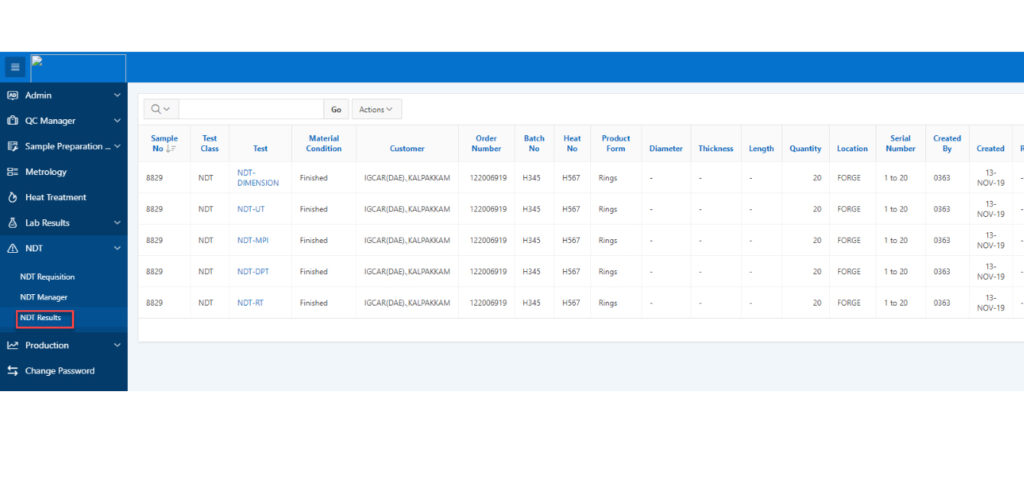Click the Diameter column header
The width and height of the screenshot is (1024, 479).
coord(666,149)
